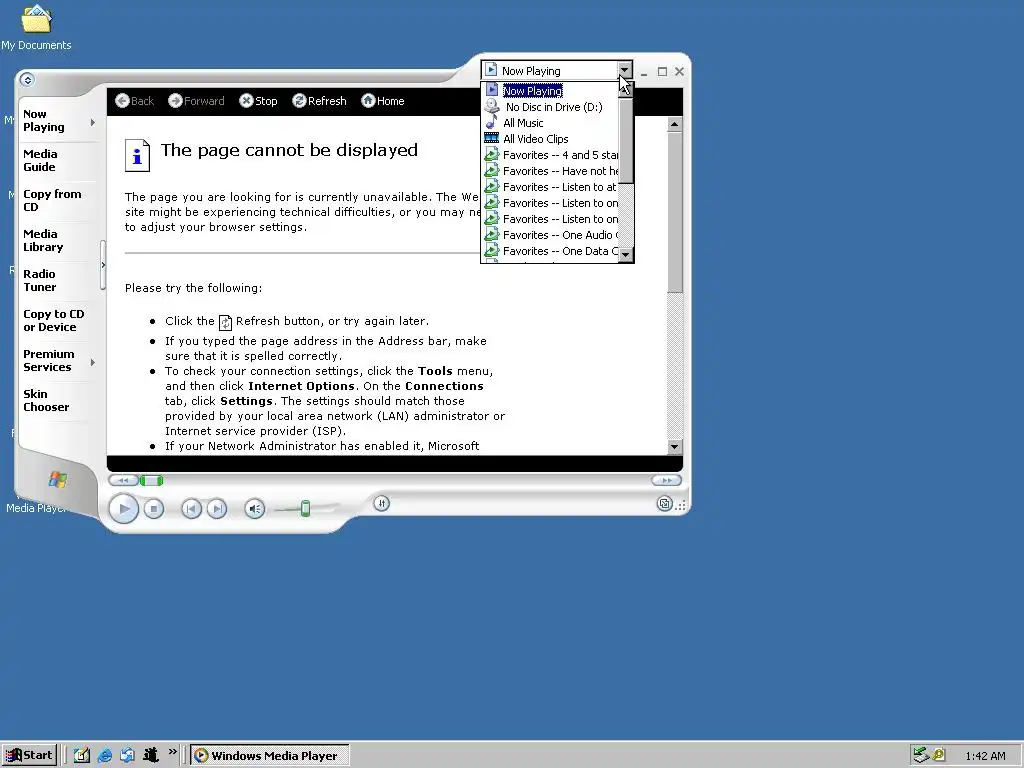Click the 1:42 AM system clock
Viewport: 1024px width, 768px height.
click(x=985, y=756)
